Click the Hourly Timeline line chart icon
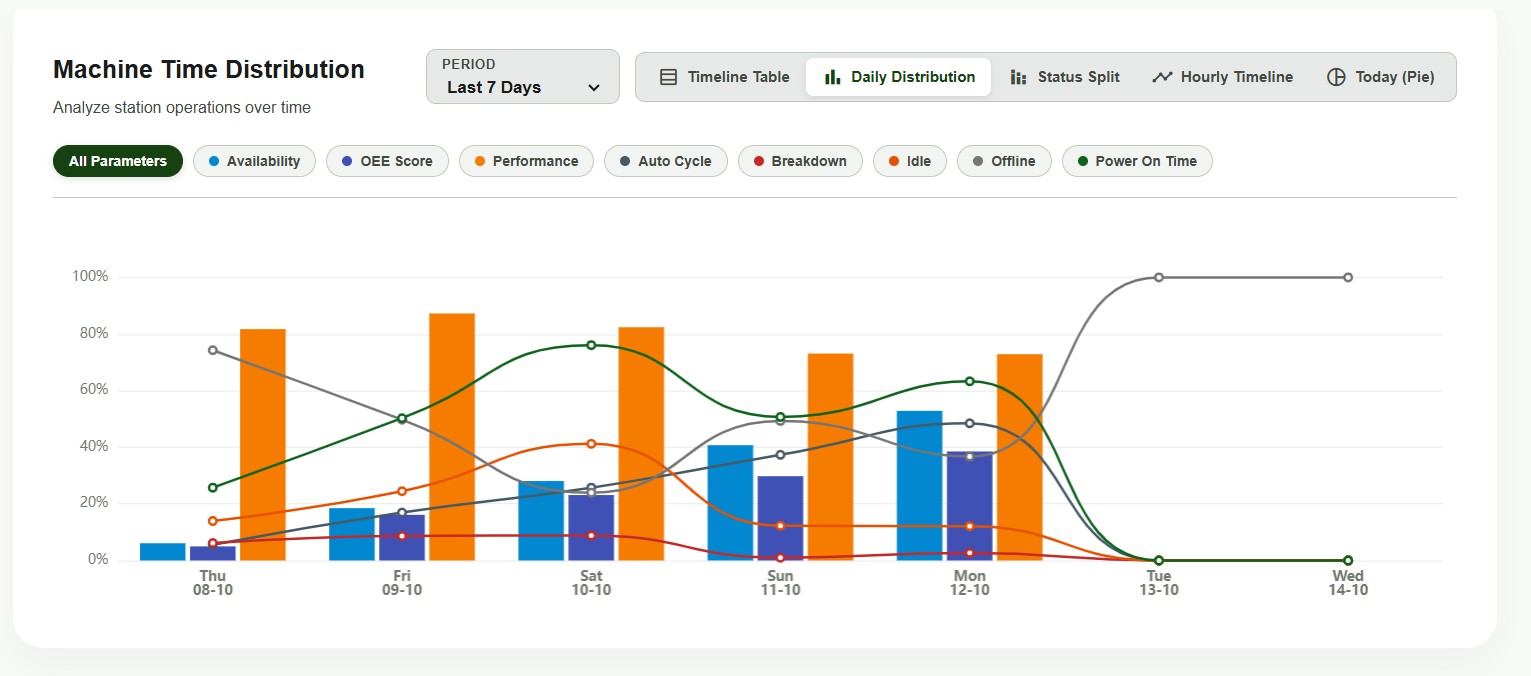This screenshot has height=676, width=1531. click(1161, 77)
